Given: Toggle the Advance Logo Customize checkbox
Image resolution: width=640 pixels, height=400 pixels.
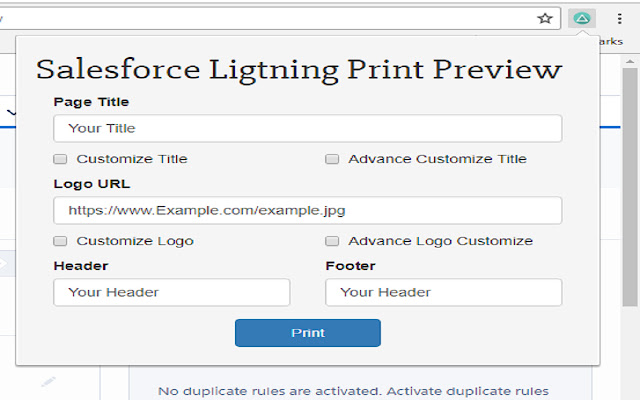Looking at the screenshot, I should click(x=332, y=241).
